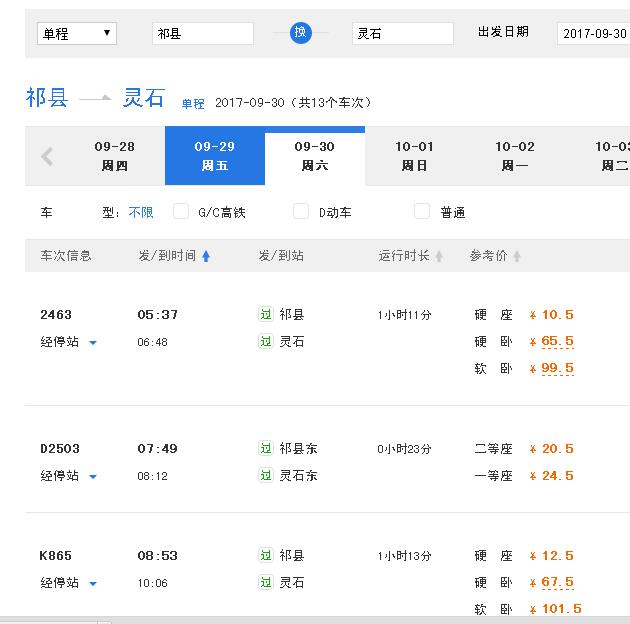The height and width of the screenshot is (624, 630).
Task: Click the blue 单程 label in heading
Action: pyautogui.click(x=193, y=104)
